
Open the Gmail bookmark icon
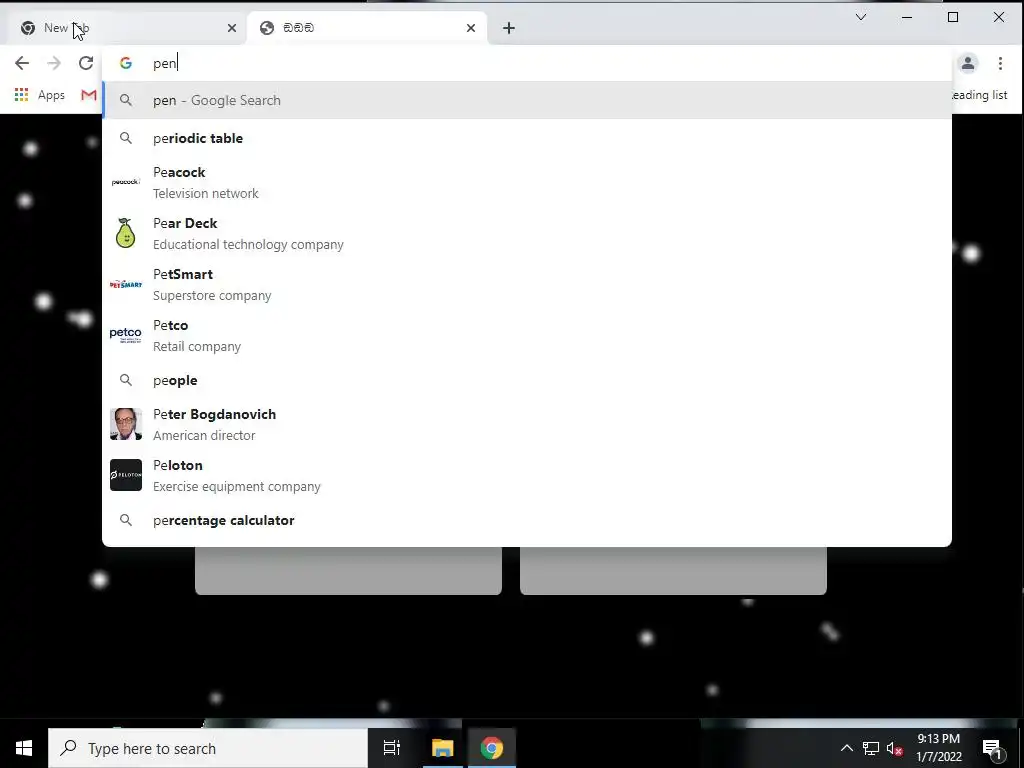[x=89, y=95]
